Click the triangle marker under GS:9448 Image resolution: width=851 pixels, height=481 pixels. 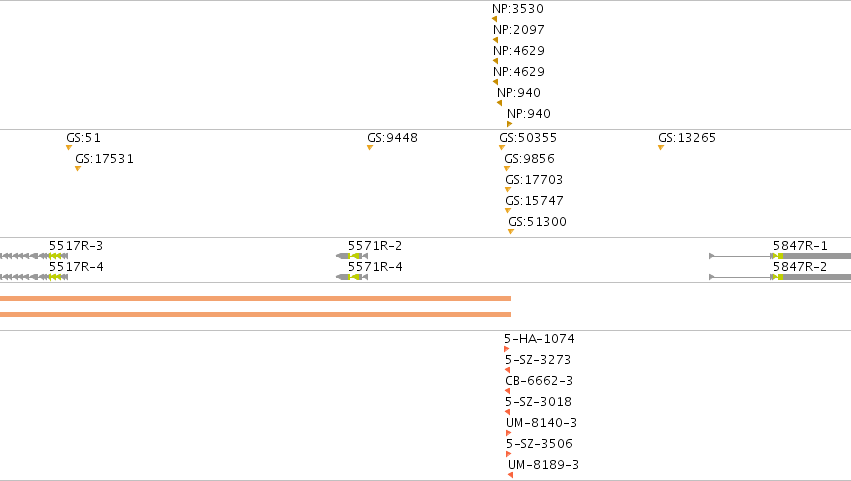(370, 148)
